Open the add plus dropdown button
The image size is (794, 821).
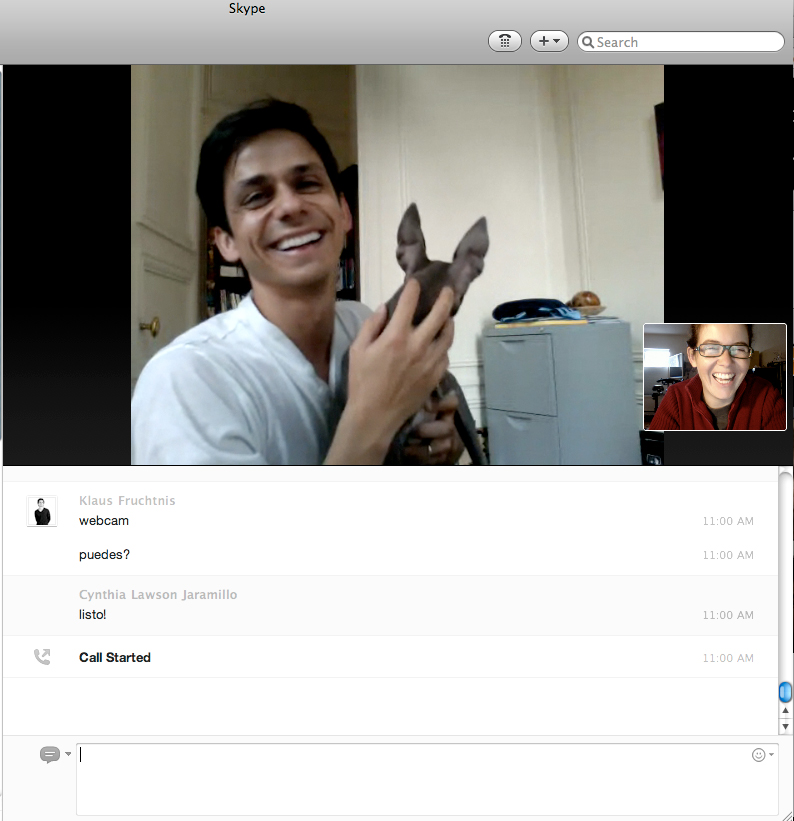549,41
